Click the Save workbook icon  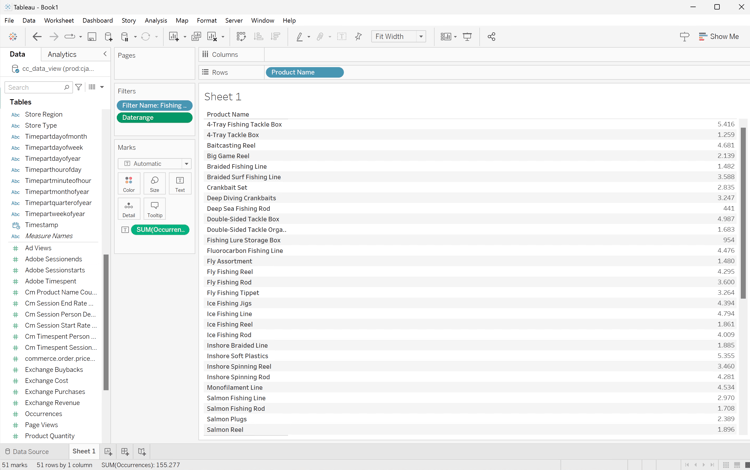[x=92, y=37]
